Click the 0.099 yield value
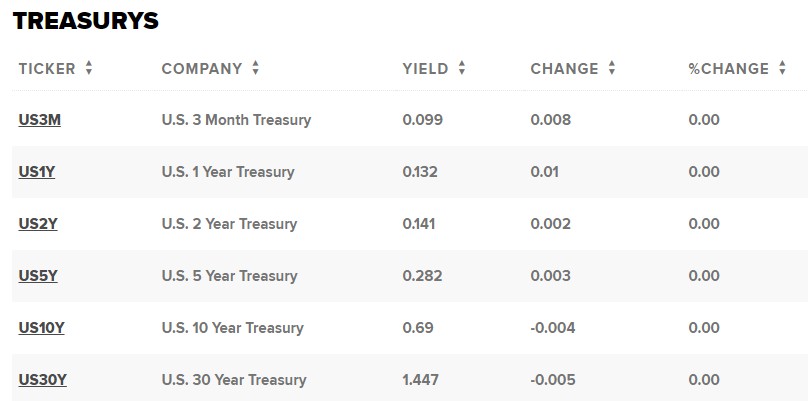The image size is (808, 401). pyautogui.click(x=423, y=120)
